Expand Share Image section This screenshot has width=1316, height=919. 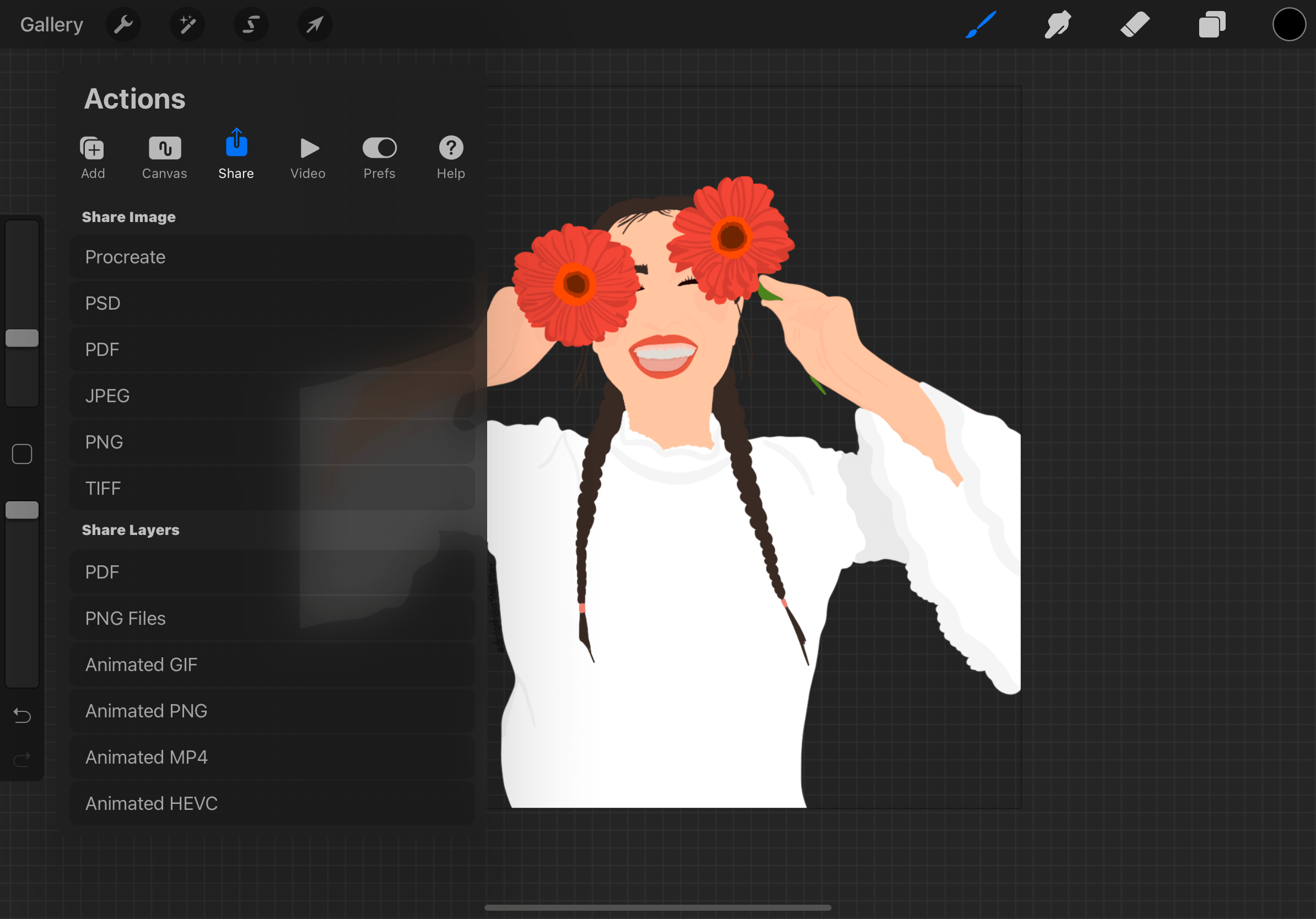pos(128,216)
